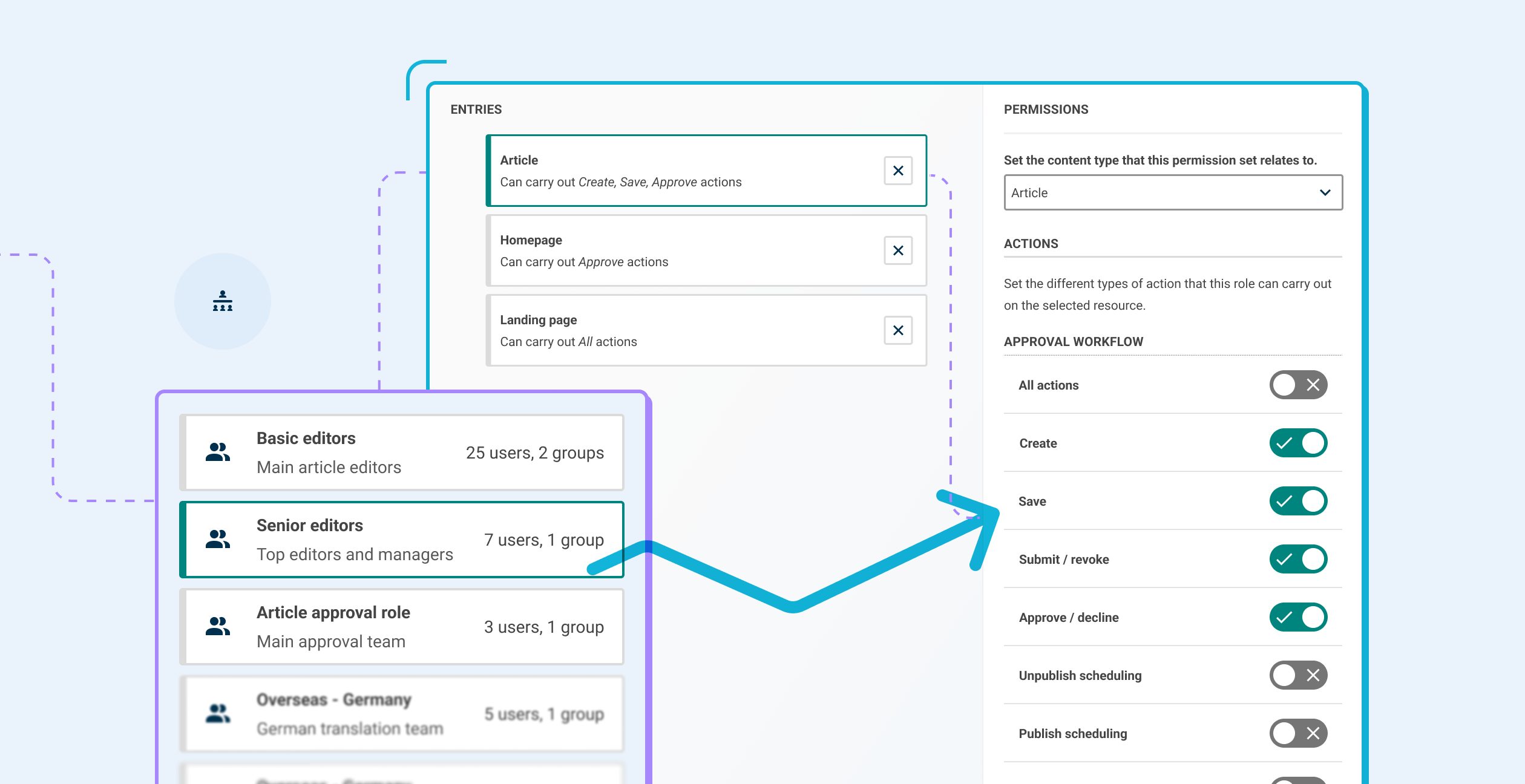The height and width of the screenshot is (784, 1525).
Task: Turn on Unpublish scheduling
Action: point(1298,675)
